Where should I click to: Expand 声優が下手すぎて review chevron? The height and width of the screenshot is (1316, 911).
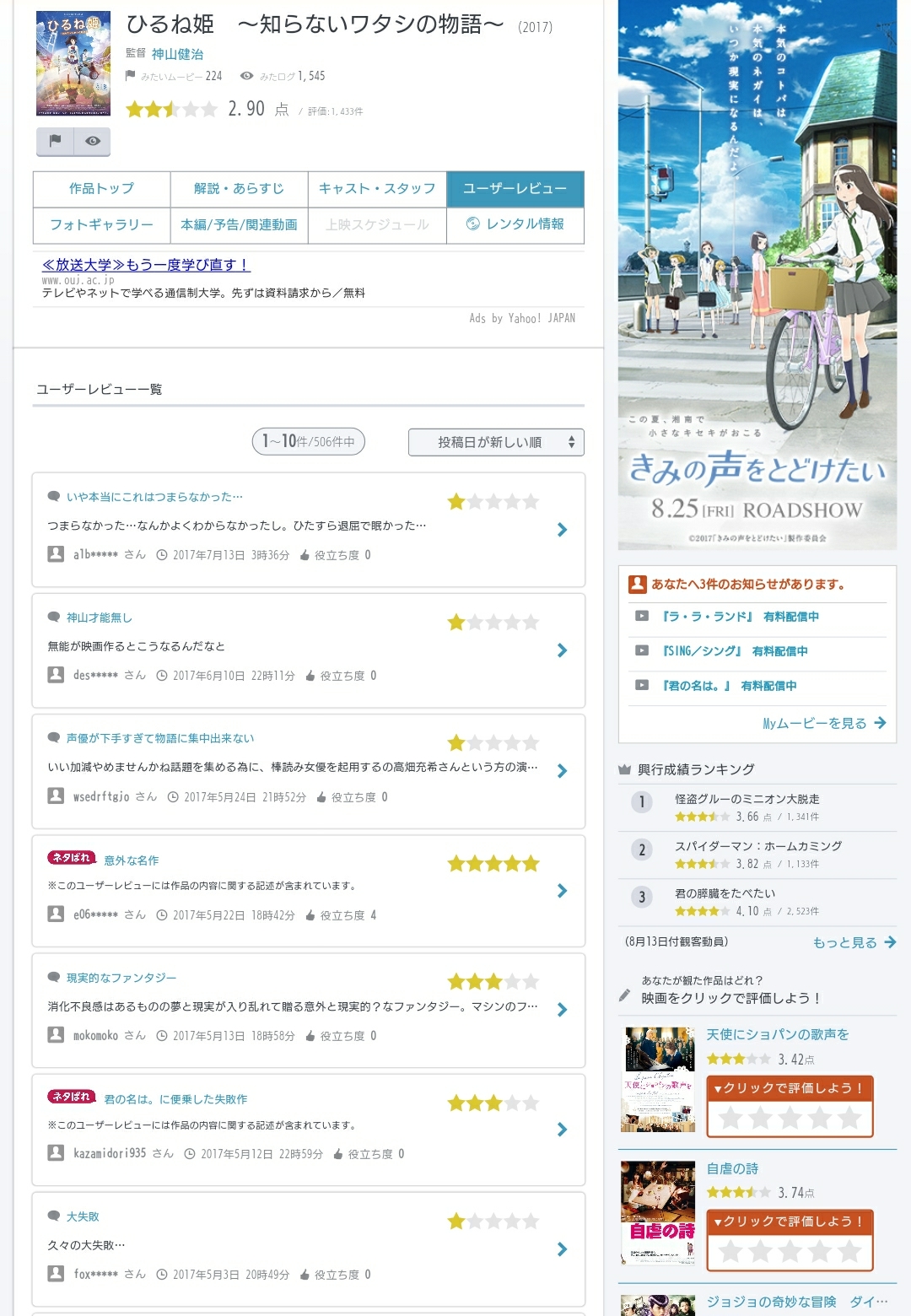coord(563,771)
